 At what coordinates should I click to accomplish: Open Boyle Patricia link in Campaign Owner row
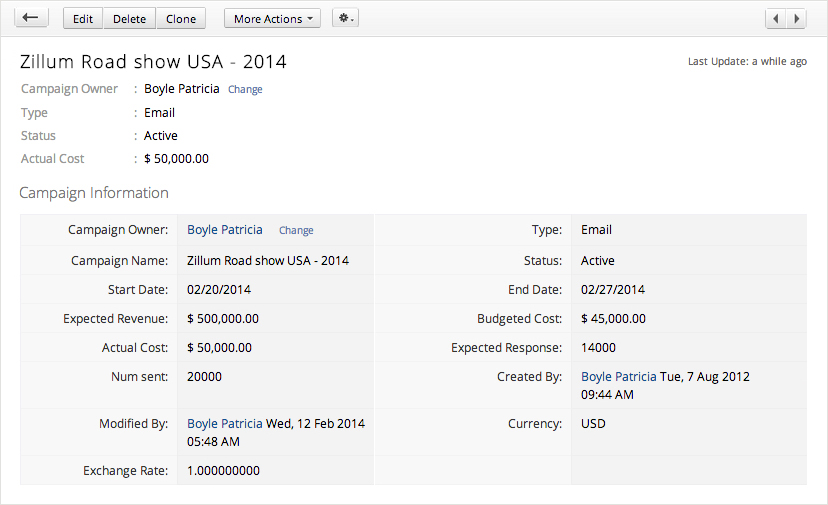point(225,230)
